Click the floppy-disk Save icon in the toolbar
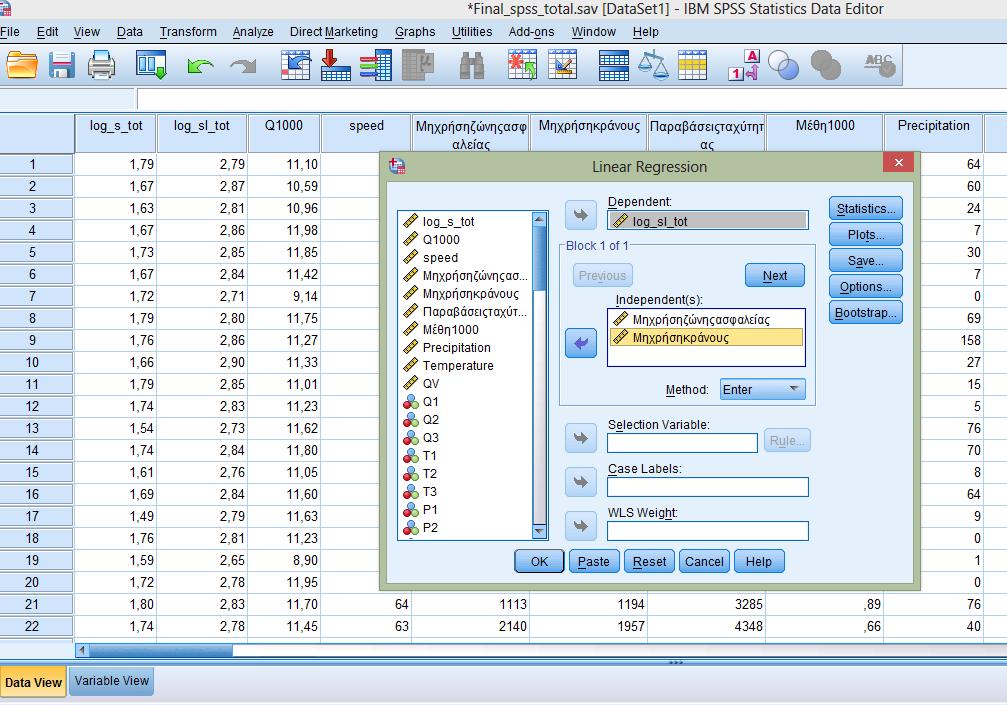The image size is (1007, 705). 62,65
